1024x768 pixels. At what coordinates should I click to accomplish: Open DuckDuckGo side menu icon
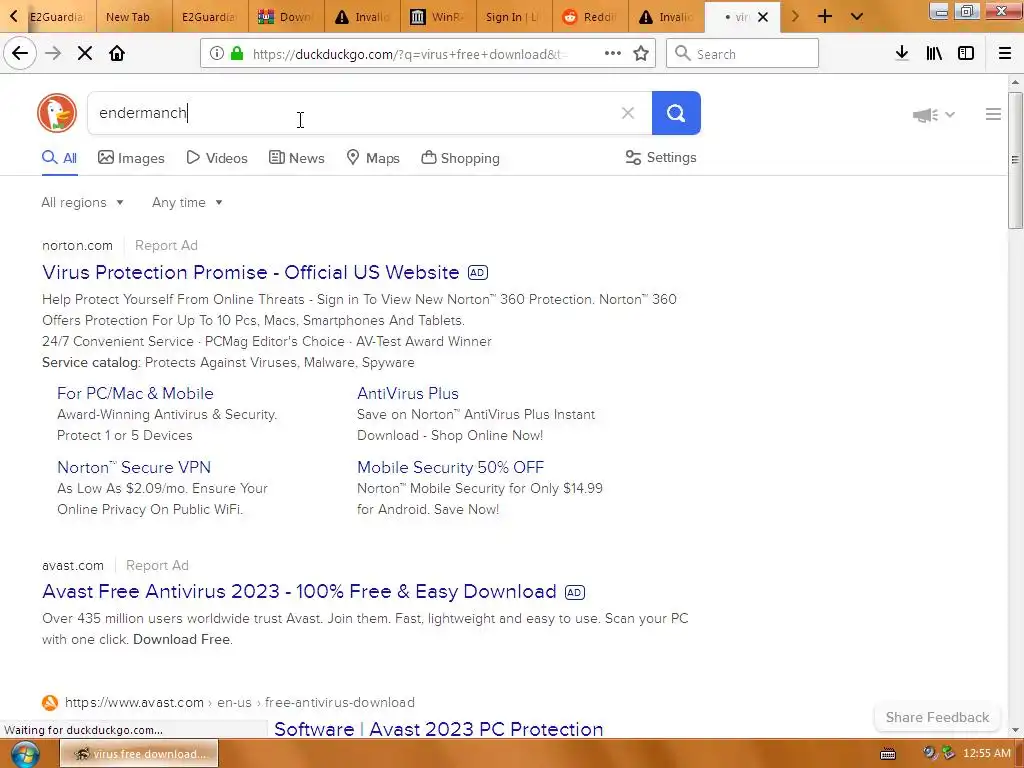click(x=993, y=114)
